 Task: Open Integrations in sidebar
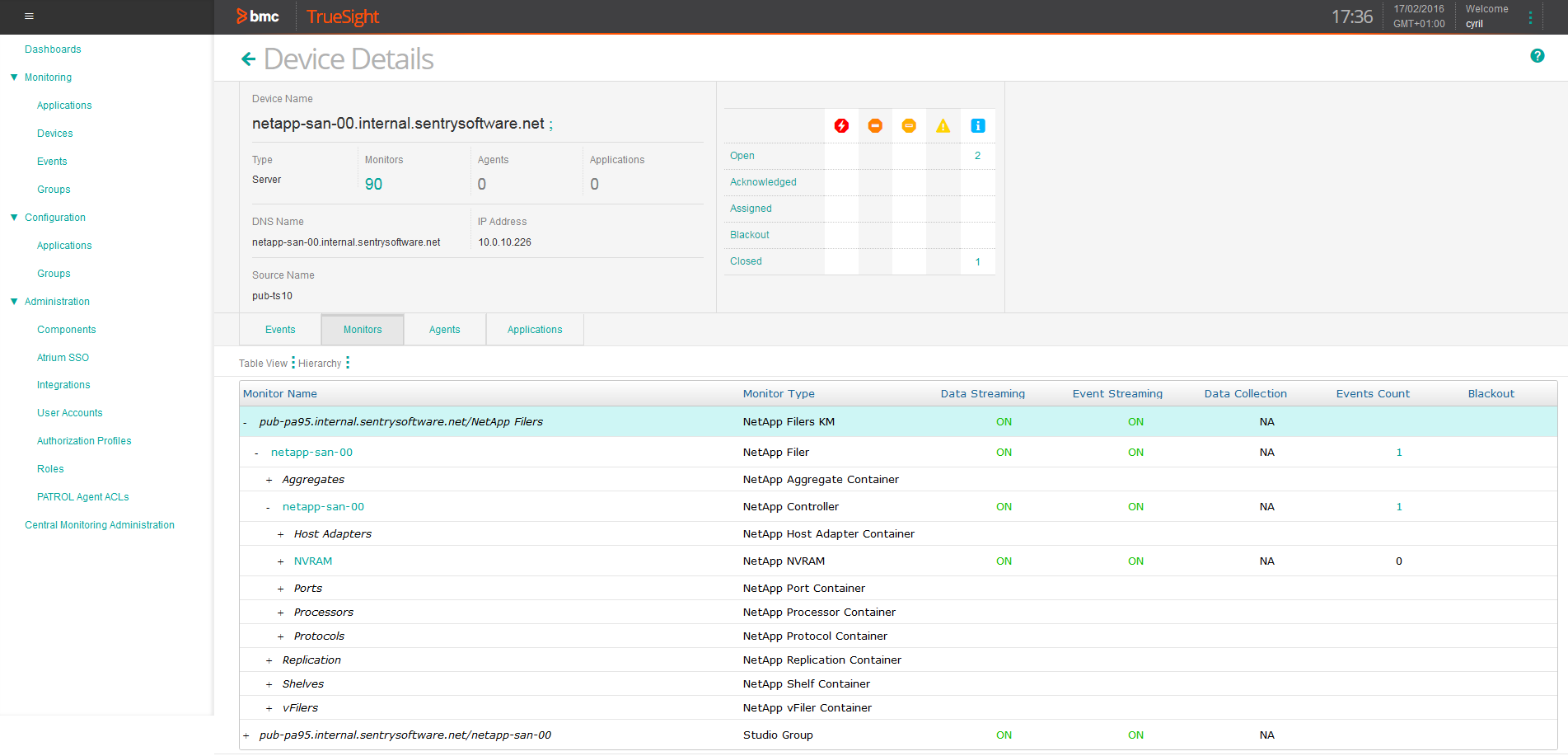(63, 385)
